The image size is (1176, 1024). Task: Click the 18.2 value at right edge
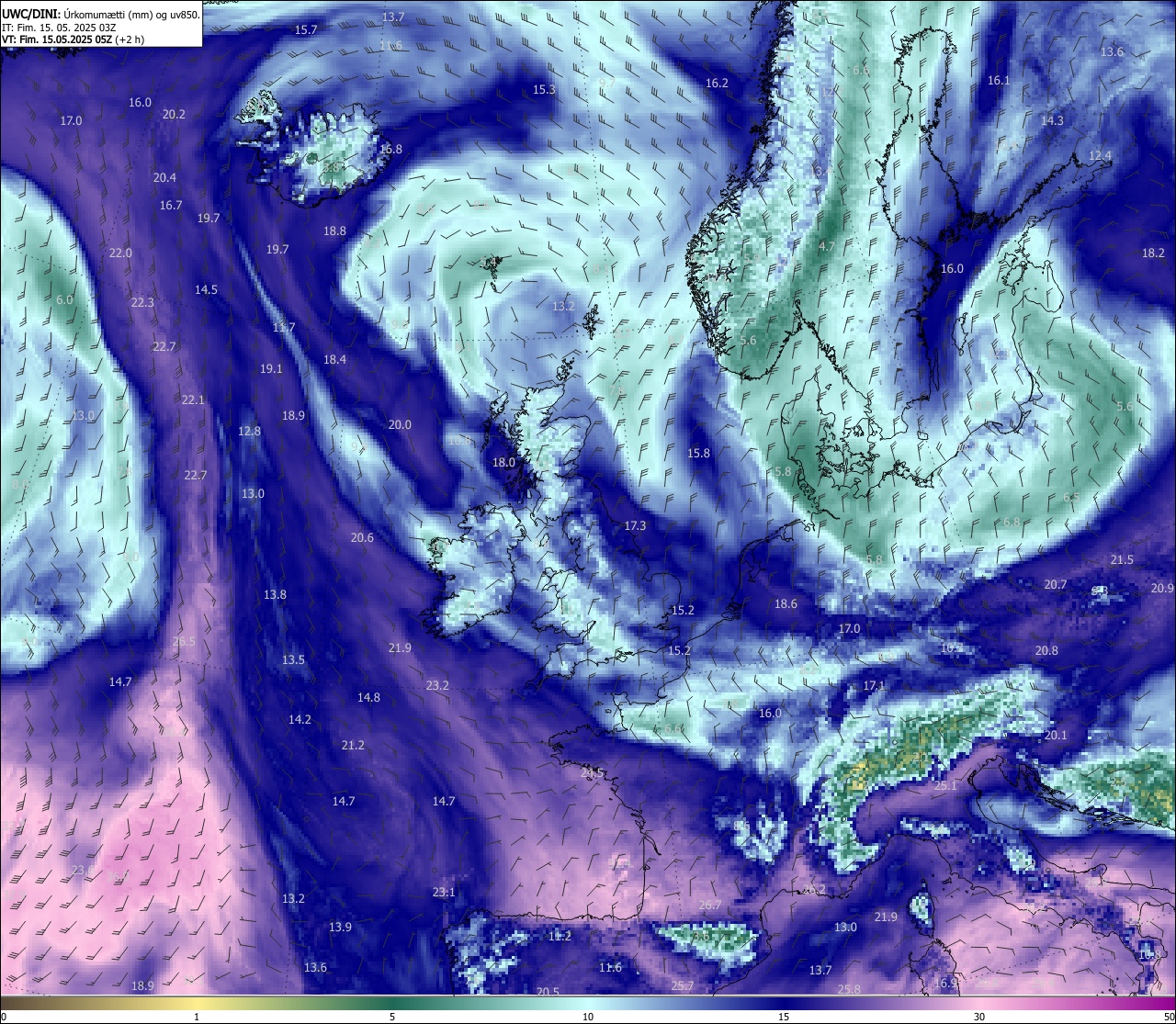click(1153, 253)
